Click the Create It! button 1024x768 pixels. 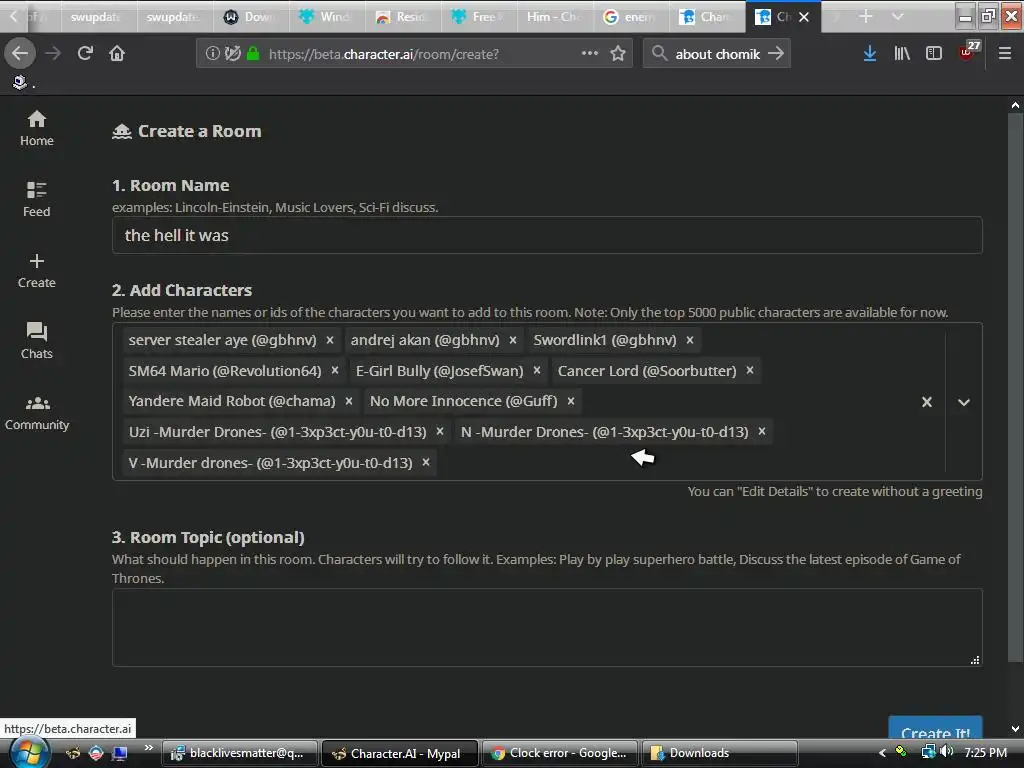click(x=935, y=730)
